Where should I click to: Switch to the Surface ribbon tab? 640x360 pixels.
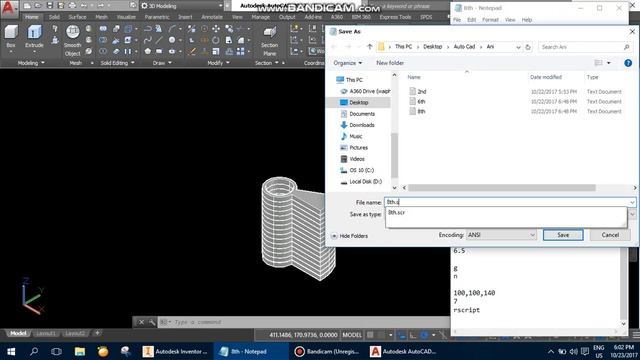[77, 17]
